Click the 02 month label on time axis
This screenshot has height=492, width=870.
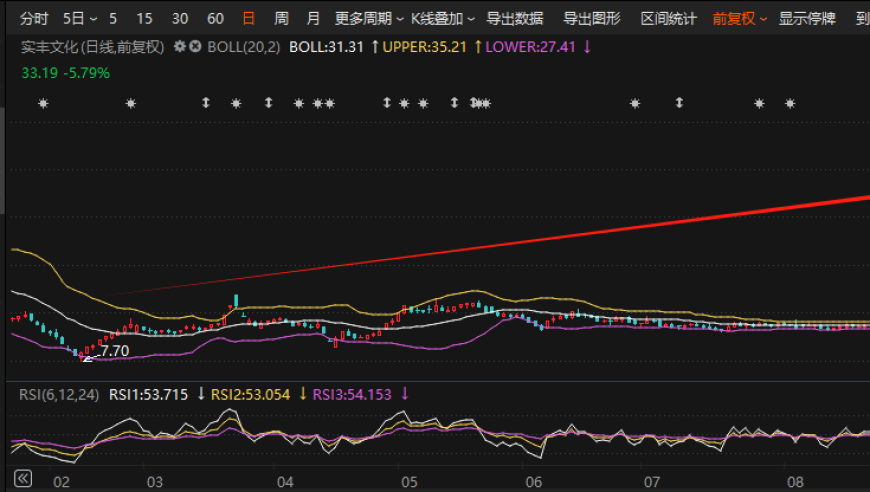coord(61,482)
